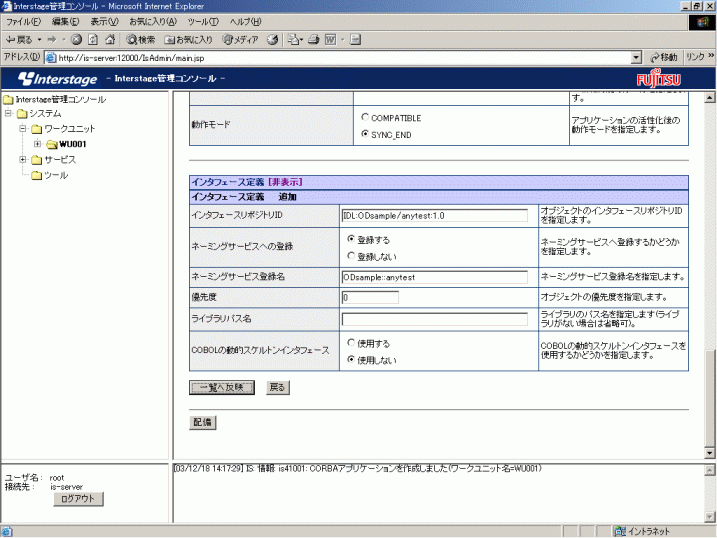This screenshot has width=717, height=538.
Task: Click the Forward arrow in the toolbar
Action: [52, 40]
